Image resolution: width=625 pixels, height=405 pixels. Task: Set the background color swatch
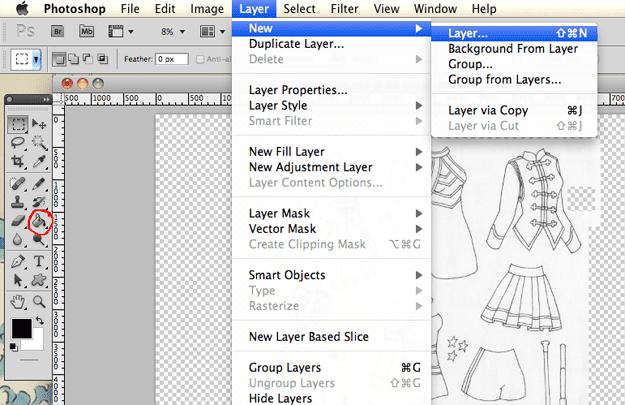pos(36,343)
